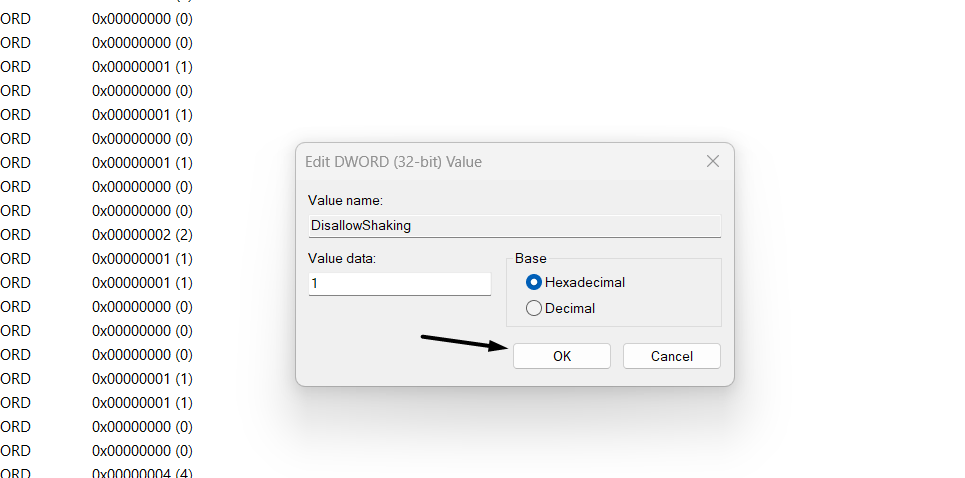Click the OK button
This screenshot has width=965, height=478.
coord(561,356)
